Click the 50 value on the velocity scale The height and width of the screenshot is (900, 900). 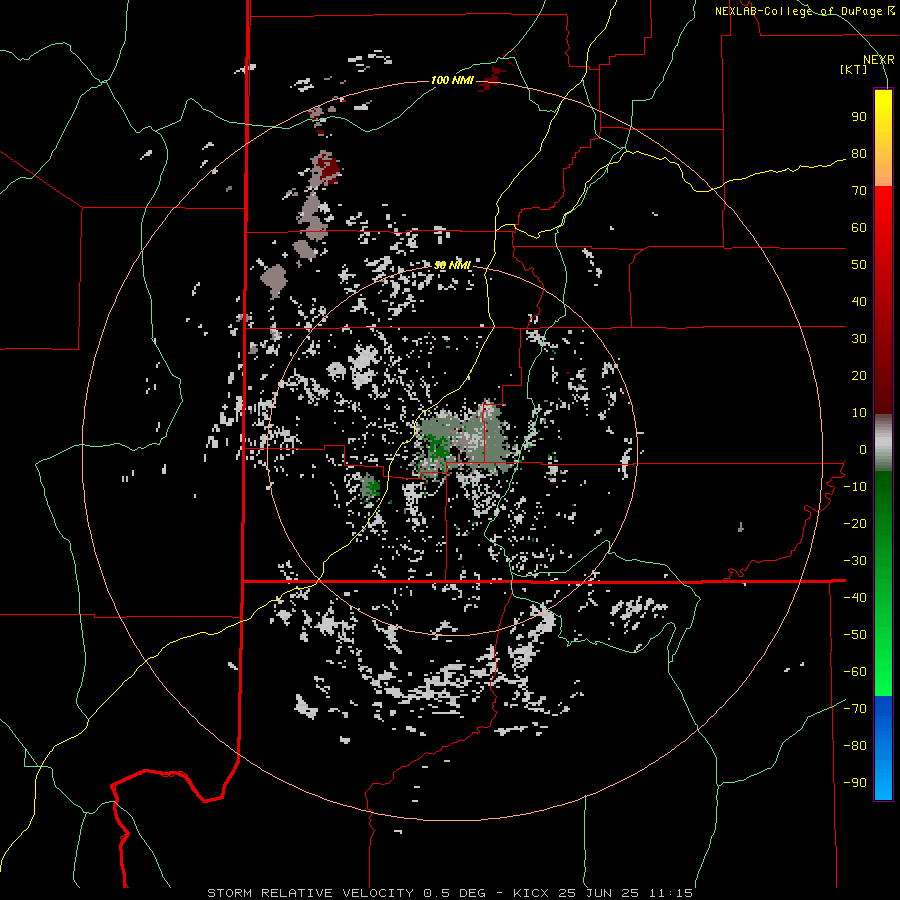[x=859, y=265]
